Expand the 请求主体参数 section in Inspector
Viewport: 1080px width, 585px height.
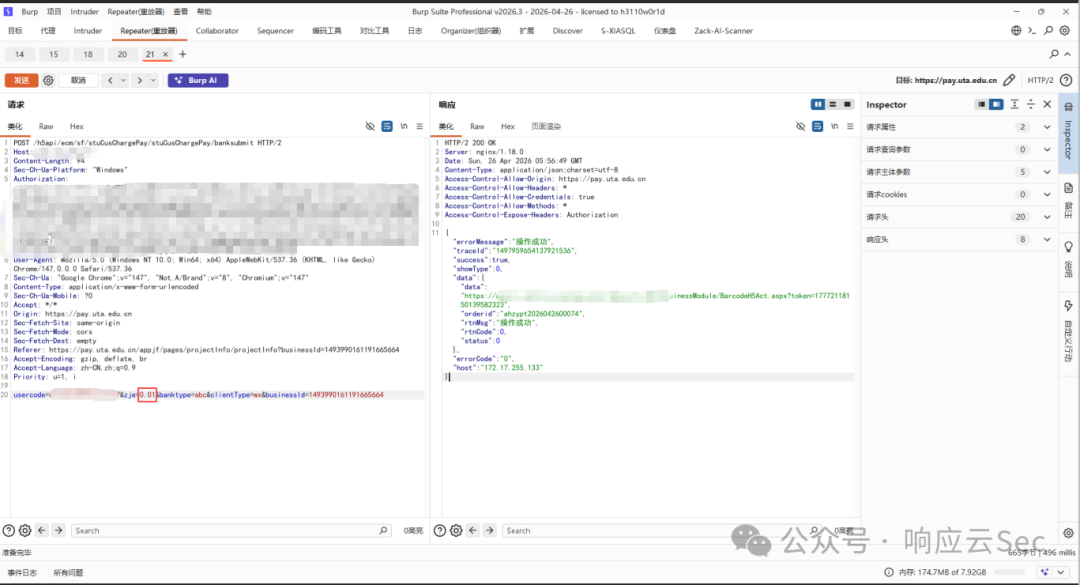click(x=959, y=172)
